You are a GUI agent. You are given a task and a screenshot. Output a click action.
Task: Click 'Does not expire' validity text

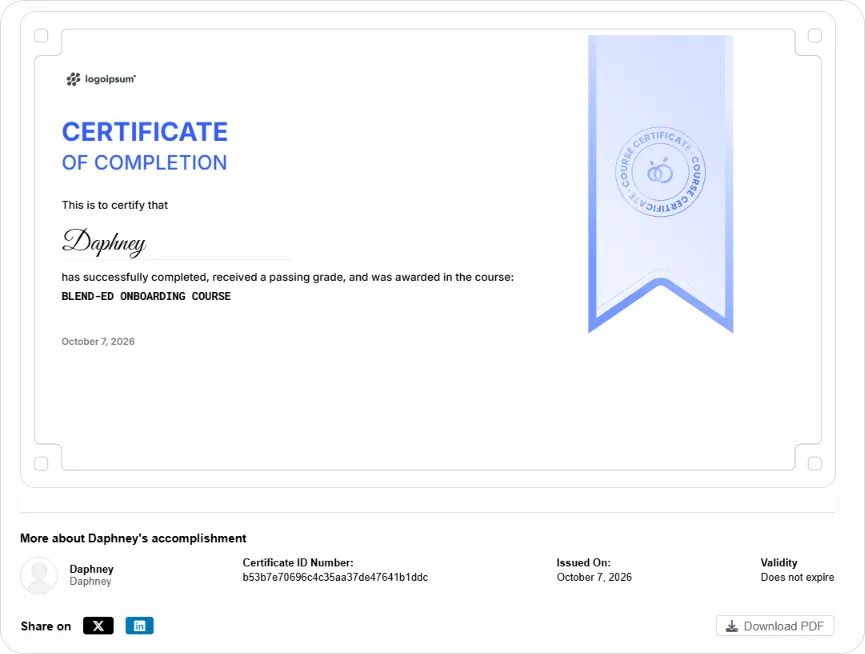coord(797,577)
